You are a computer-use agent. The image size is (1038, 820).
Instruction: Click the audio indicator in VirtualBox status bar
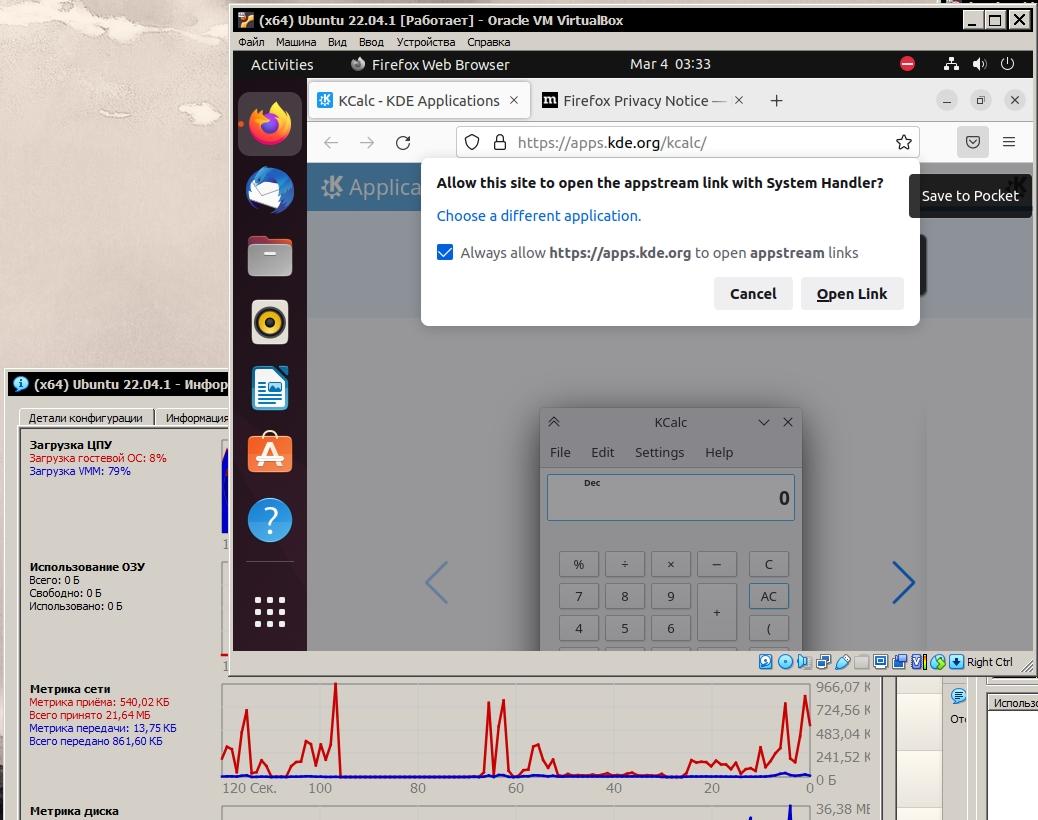point(804,662)
